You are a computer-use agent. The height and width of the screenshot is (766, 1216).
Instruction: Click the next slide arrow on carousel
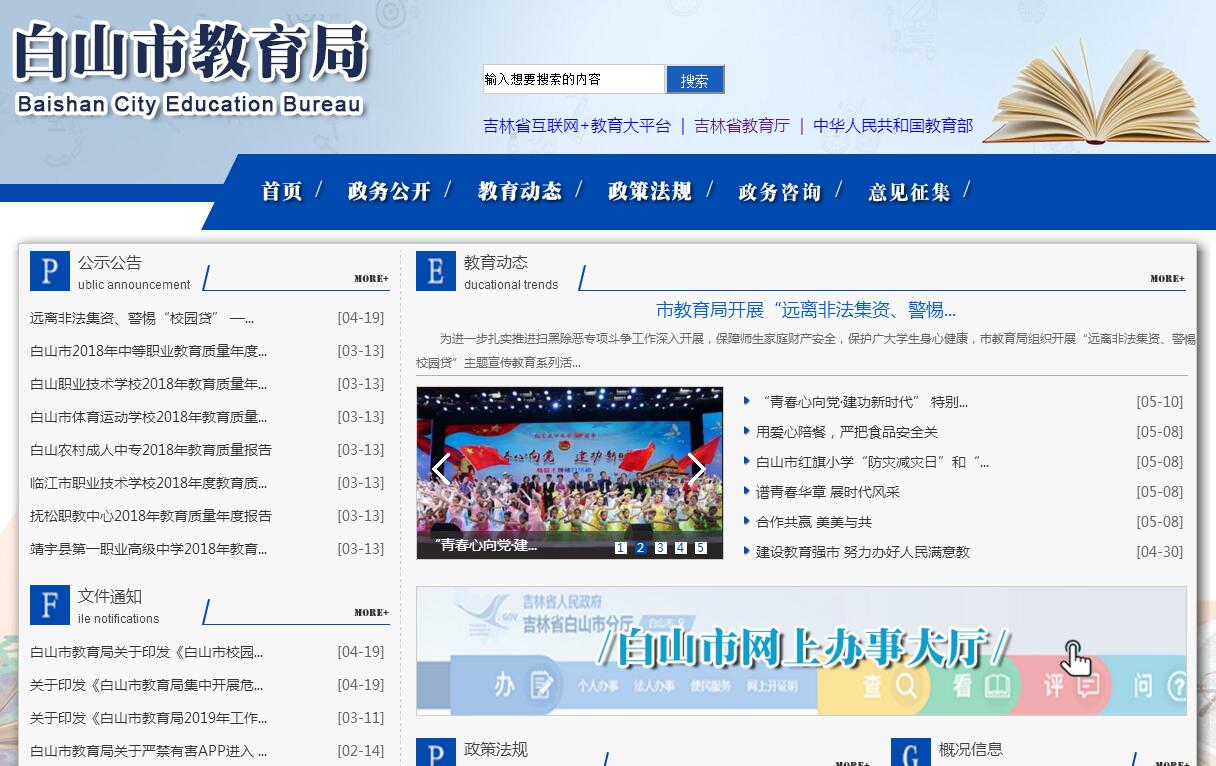696,468
